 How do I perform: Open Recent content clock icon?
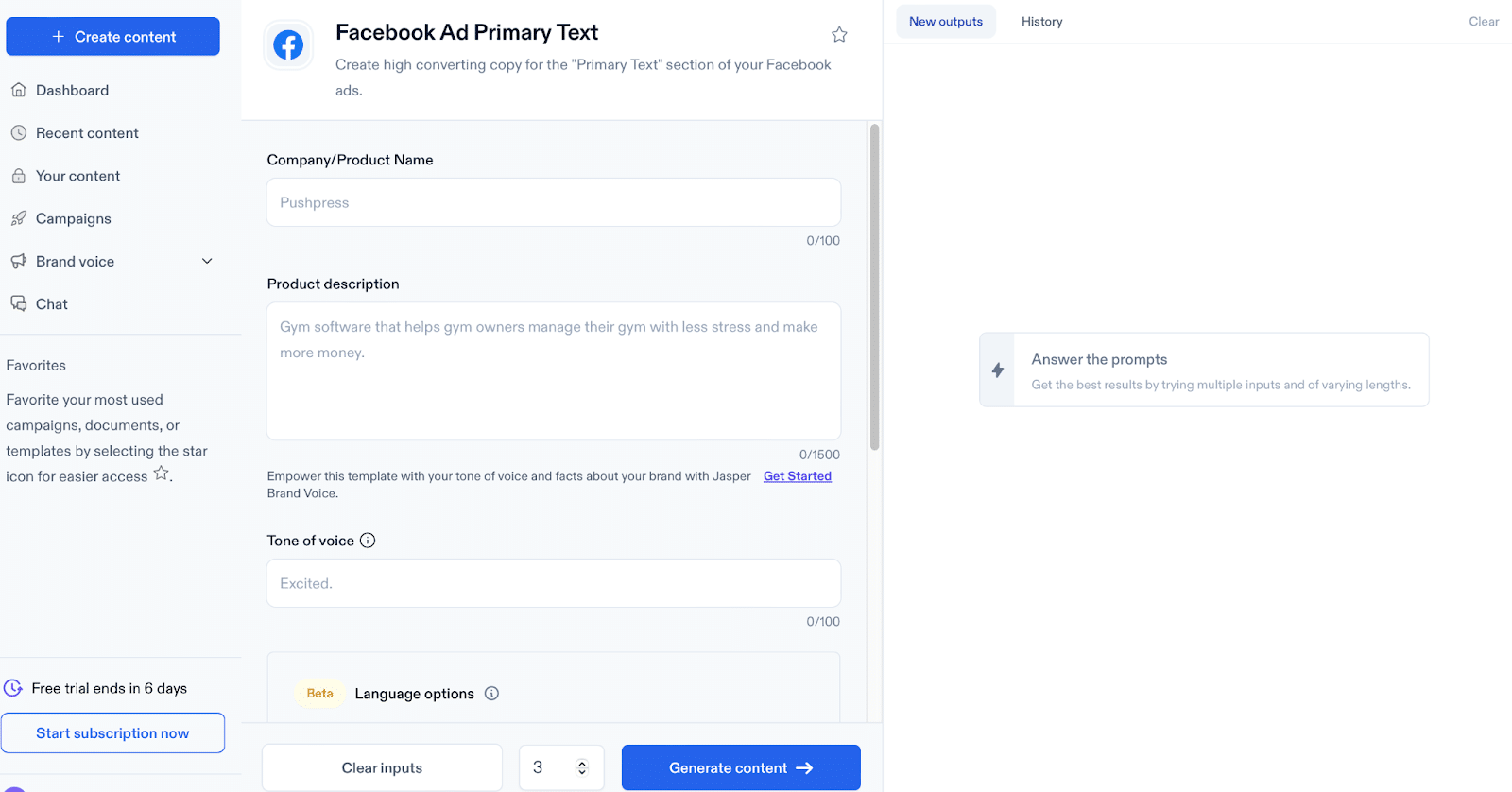pyautogui.click(x=18, y=133)
